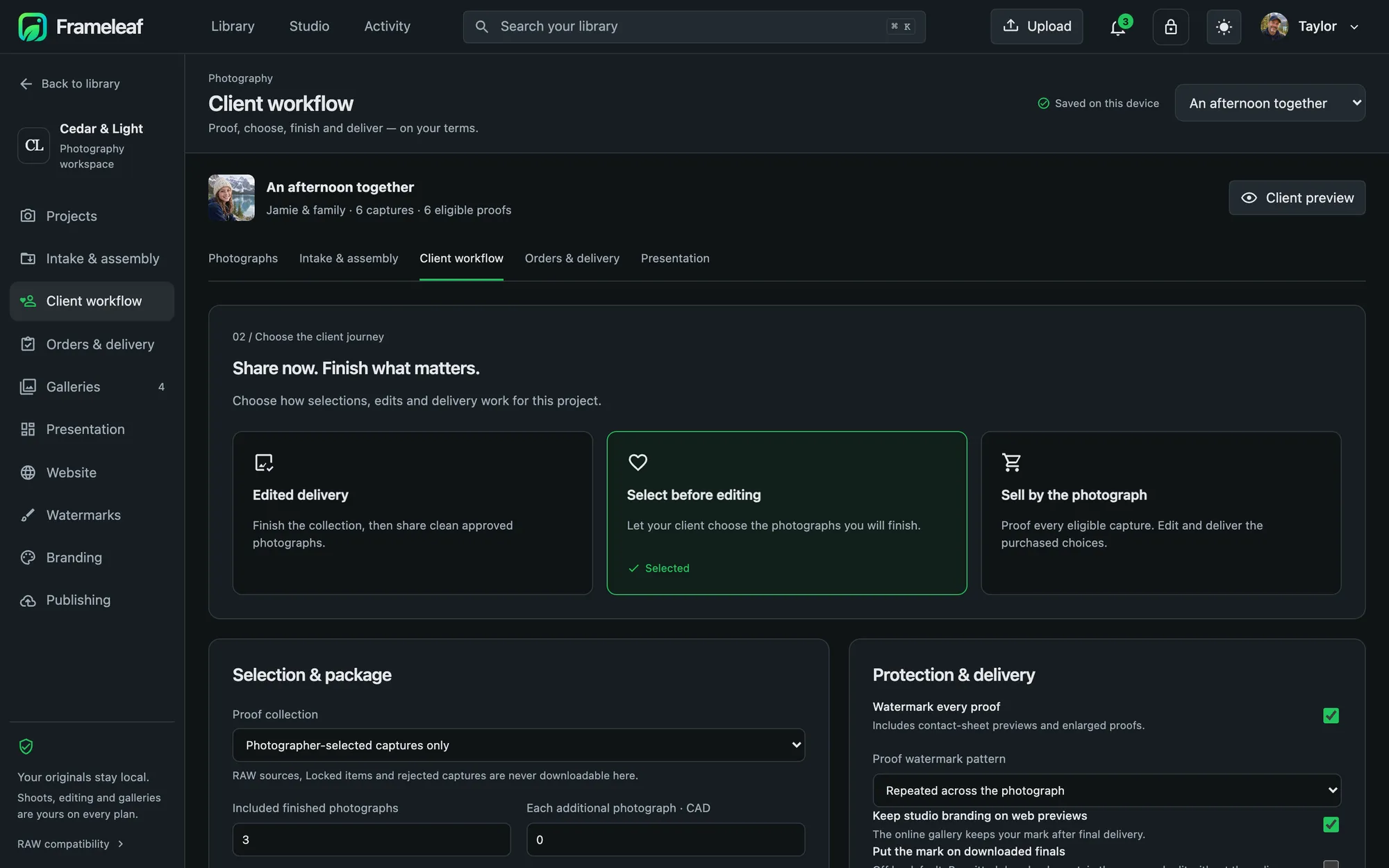Open Library in top navigation
The height and width of the screenshot is (868, 1389).
(233, 26)
